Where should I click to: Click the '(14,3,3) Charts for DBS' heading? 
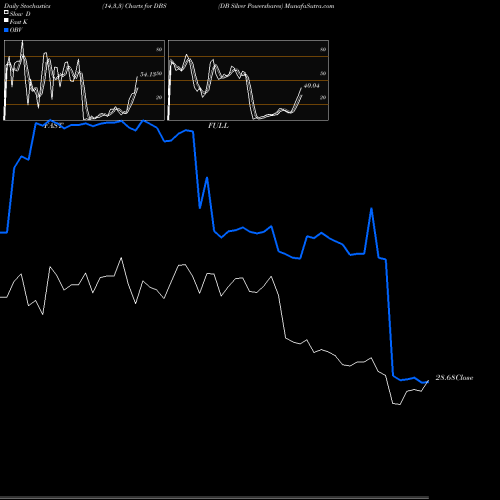click(x=134, y=6)
